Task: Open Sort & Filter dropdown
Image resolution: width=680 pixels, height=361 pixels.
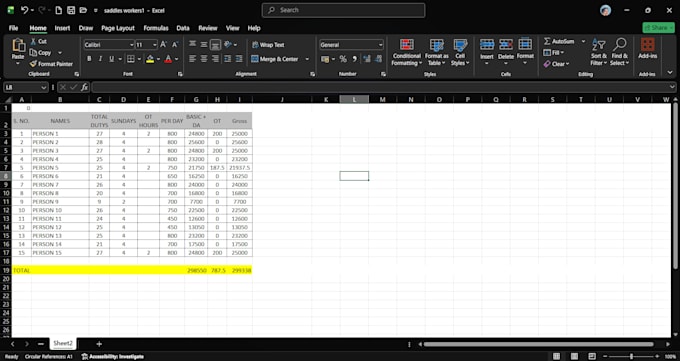Action: pos(598,52)
